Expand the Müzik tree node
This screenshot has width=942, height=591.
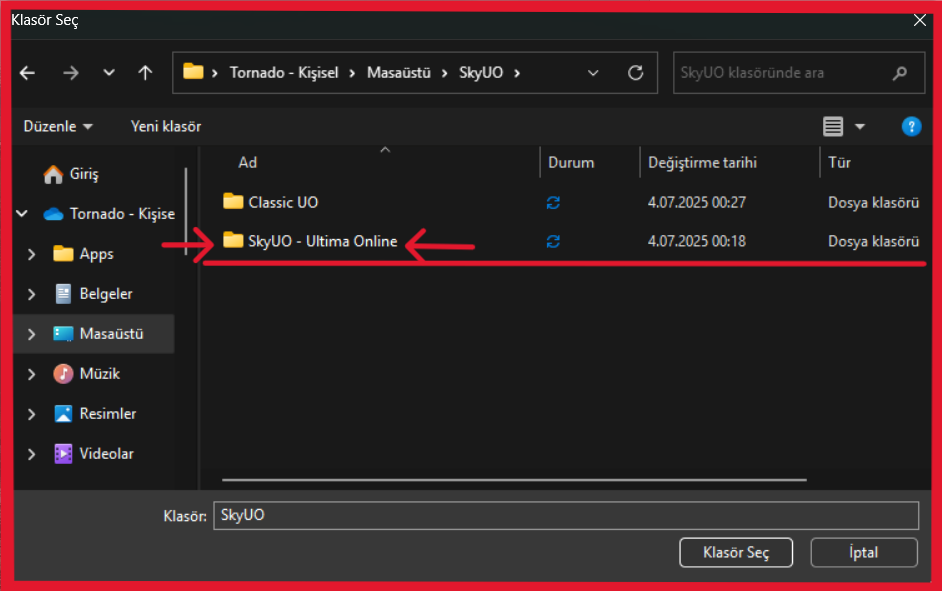[x=32, y=374]
